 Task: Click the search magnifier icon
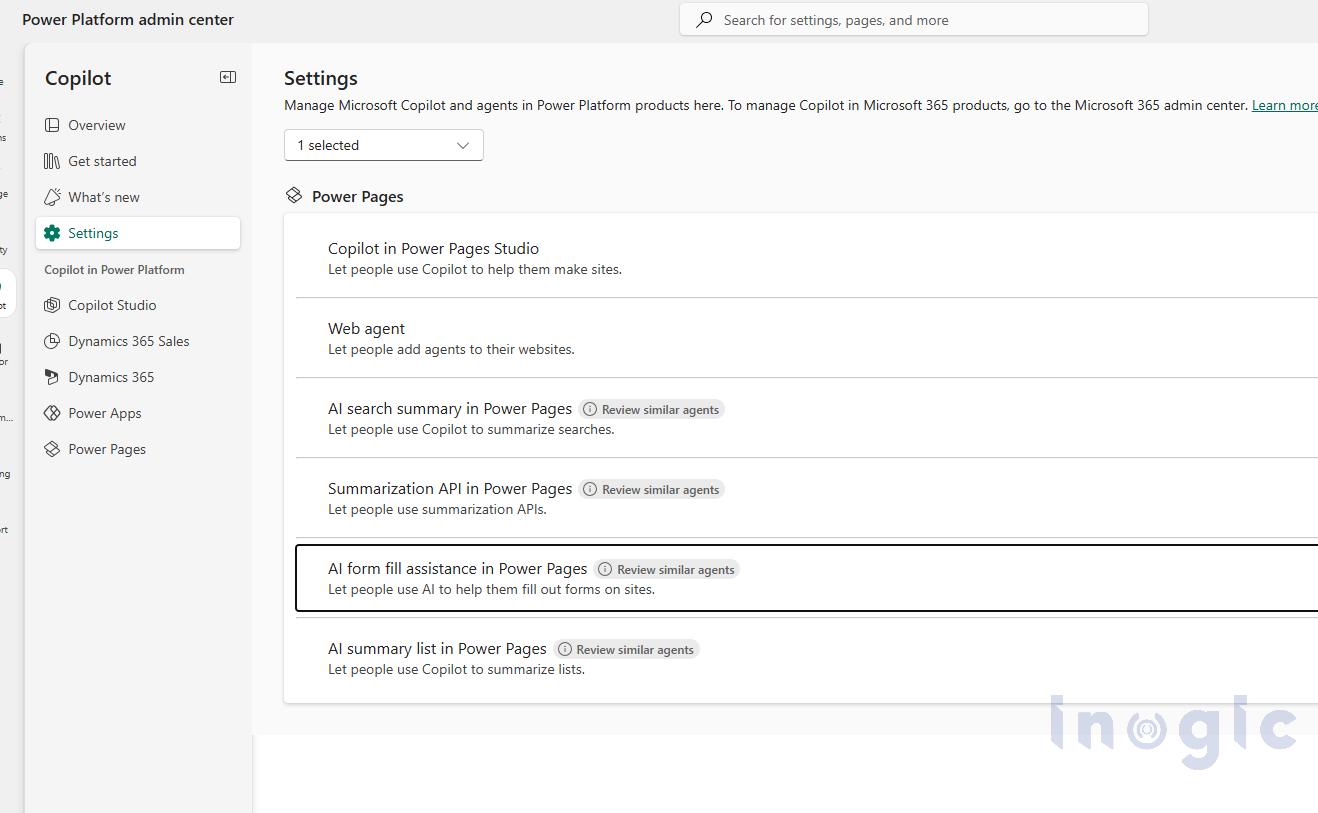tap(704, 19)
